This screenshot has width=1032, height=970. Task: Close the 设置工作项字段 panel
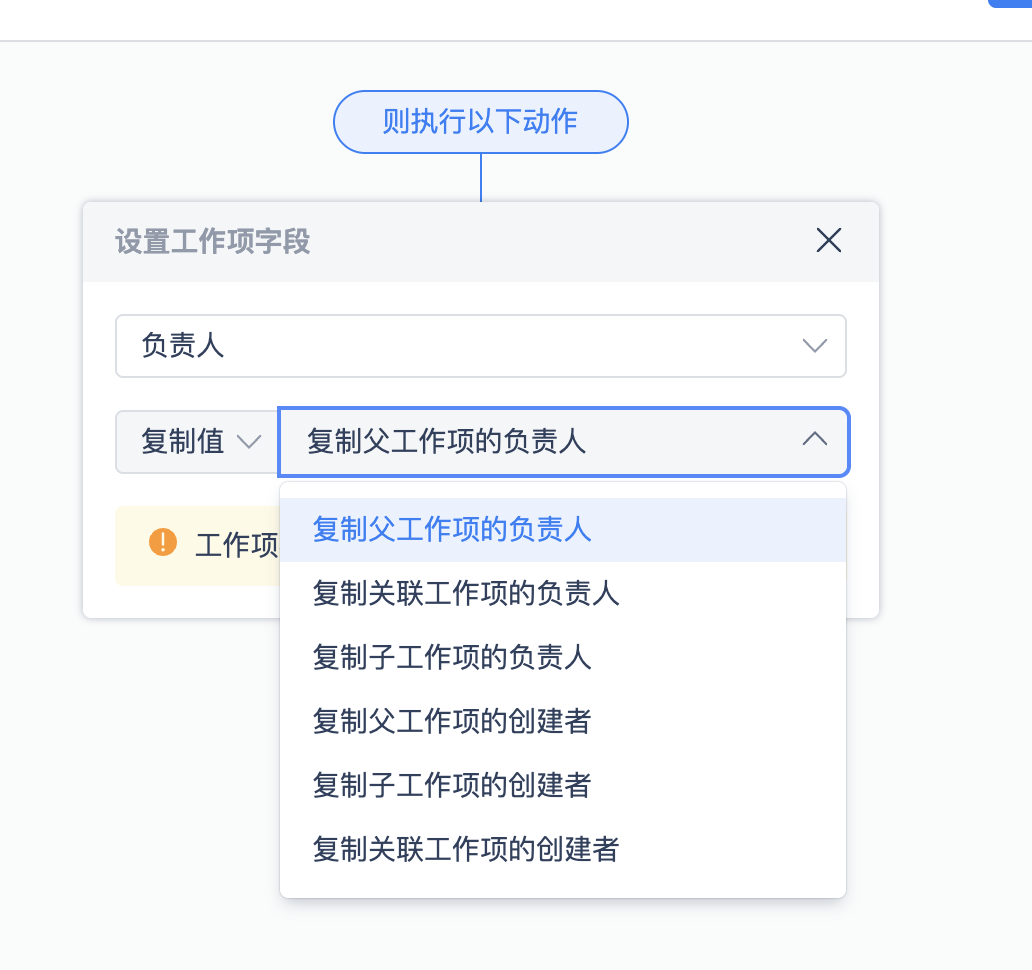tap(829, 240)
